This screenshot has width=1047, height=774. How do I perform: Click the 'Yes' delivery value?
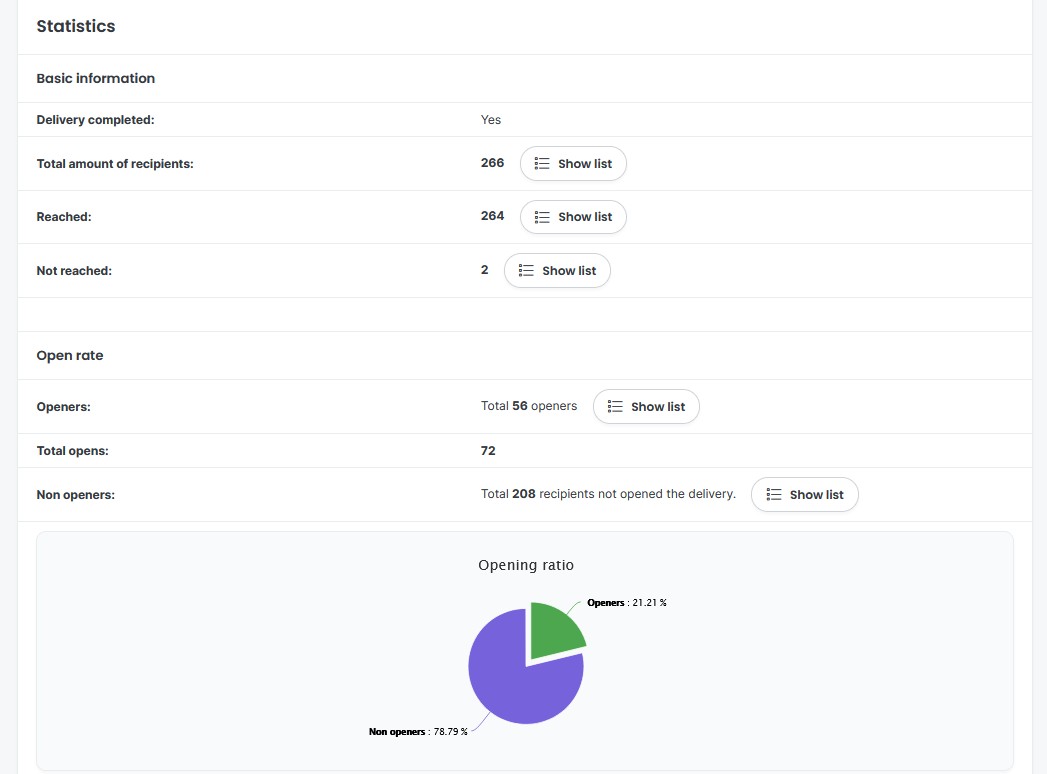[491, 120]
